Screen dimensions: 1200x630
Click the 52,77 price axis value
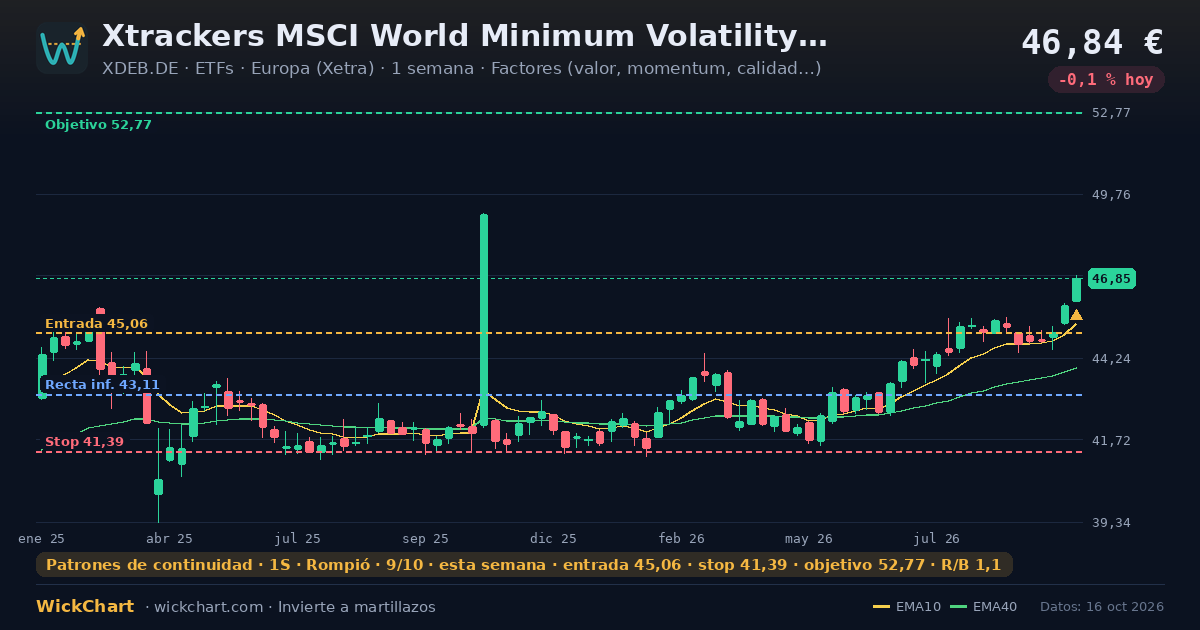pyautogui.click(x=1111, y=113)
